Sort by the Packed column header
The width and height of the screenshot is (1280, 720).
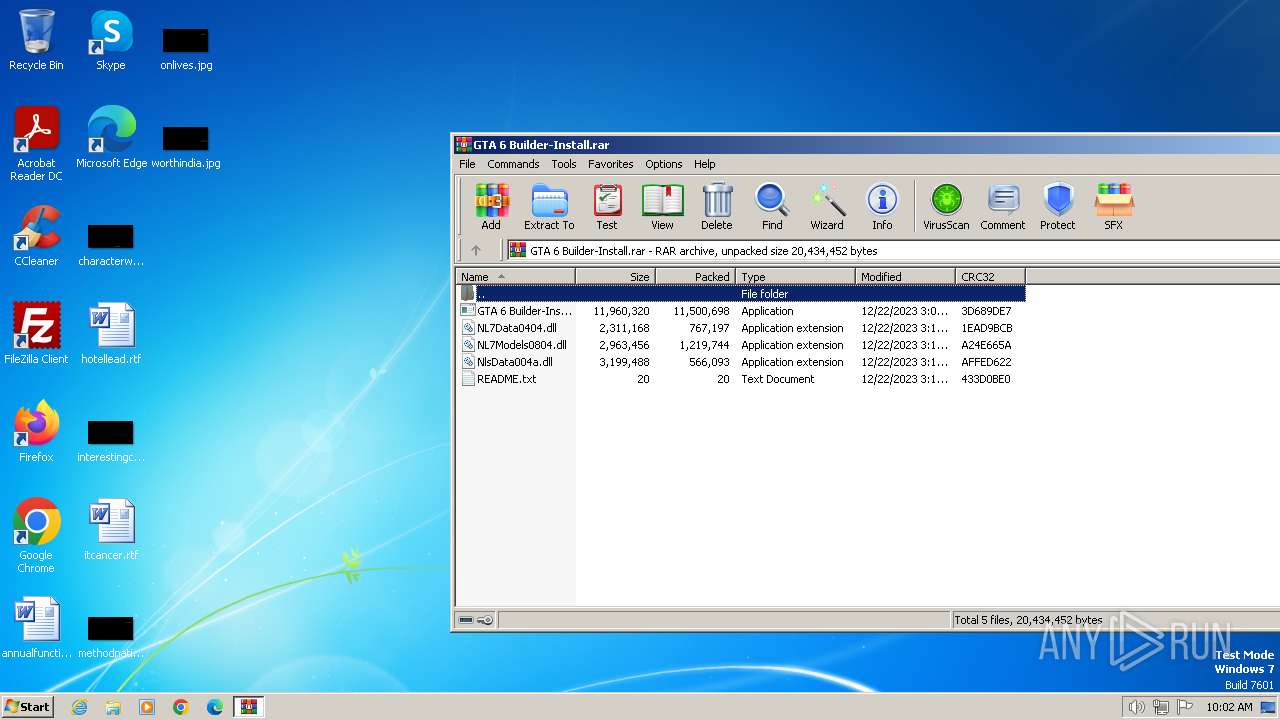coord(696,276)
